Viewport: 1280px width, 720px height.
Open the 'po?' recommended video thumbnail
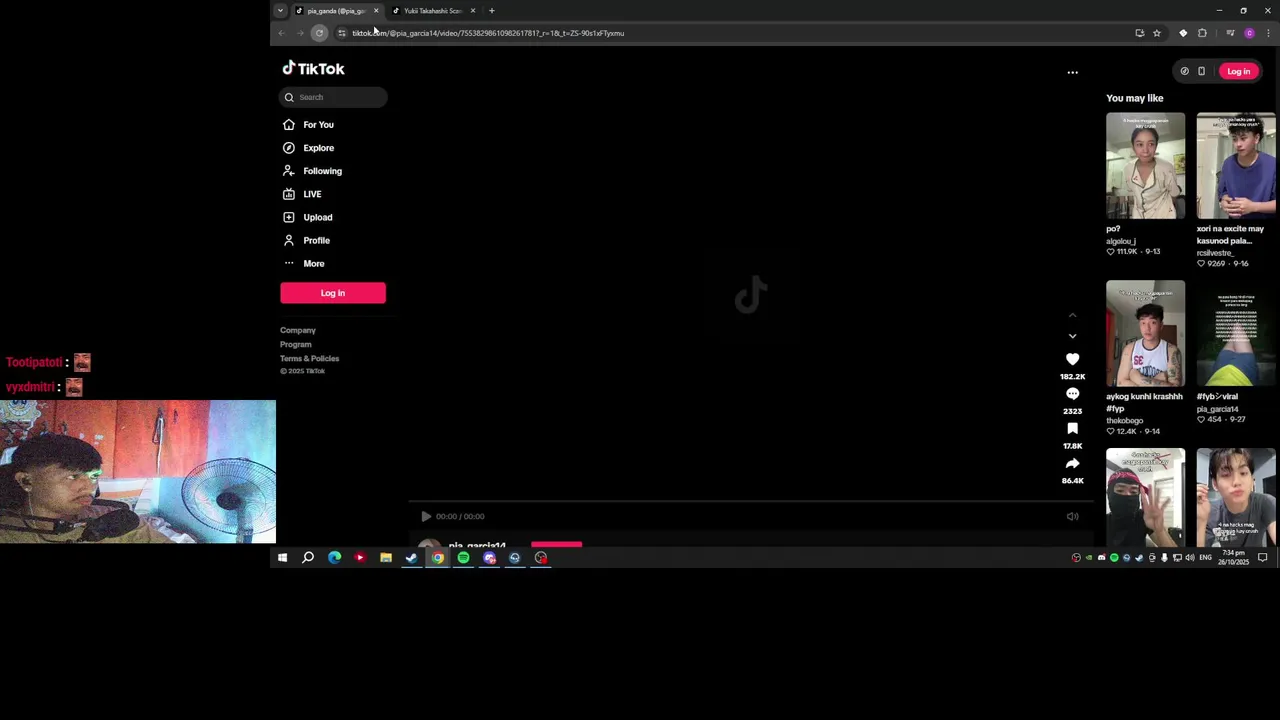1145,165
